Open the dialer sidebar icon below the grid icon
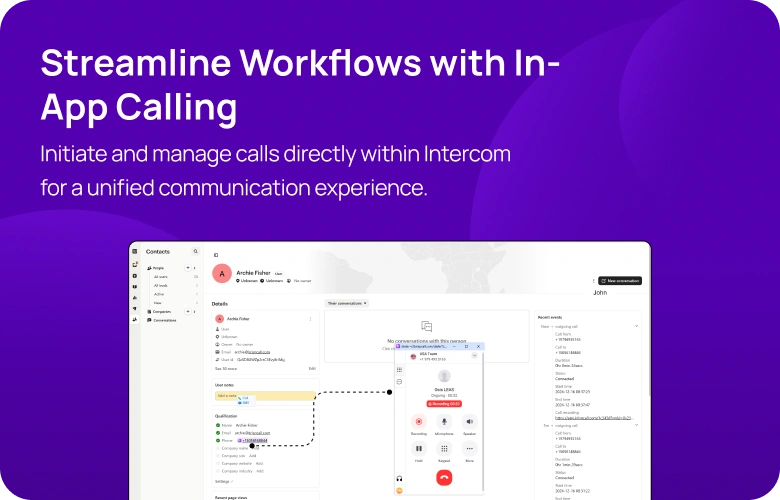This screenshot has width=780, height=500. [399, 382]
